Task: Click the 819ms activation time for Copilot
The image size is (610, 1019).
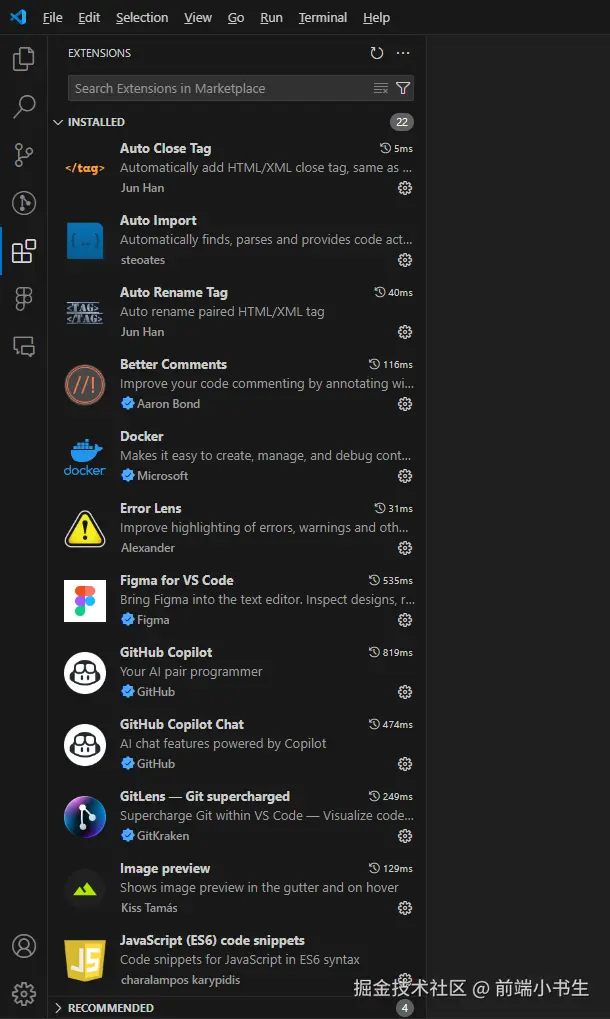Action: pos(391,652)
